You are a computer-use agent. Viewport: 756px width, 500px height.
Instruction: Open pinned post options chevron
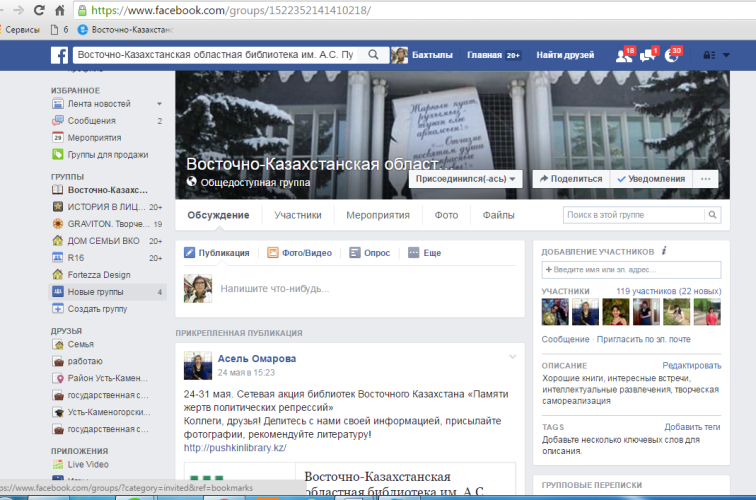(x=513, y=357)
